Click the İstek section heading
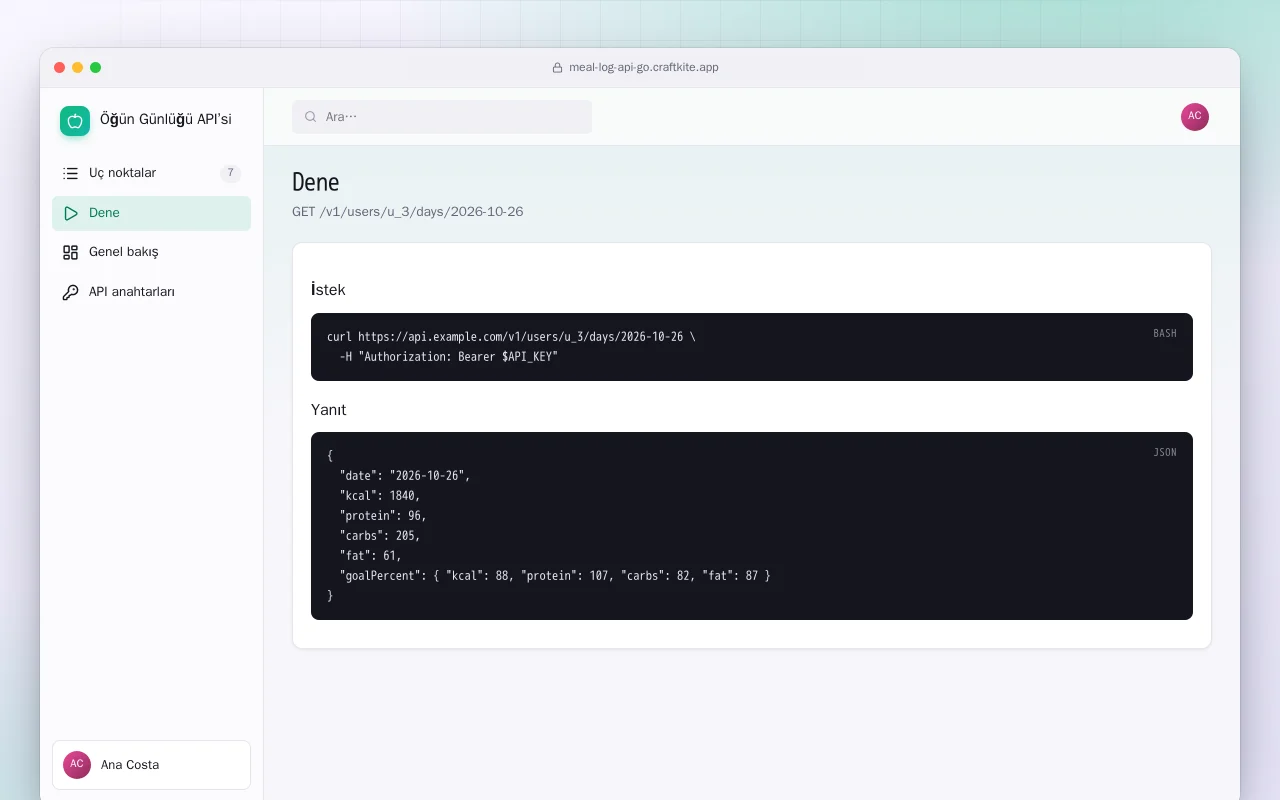This screenshot has height=800, width=1280. [328, 290]
